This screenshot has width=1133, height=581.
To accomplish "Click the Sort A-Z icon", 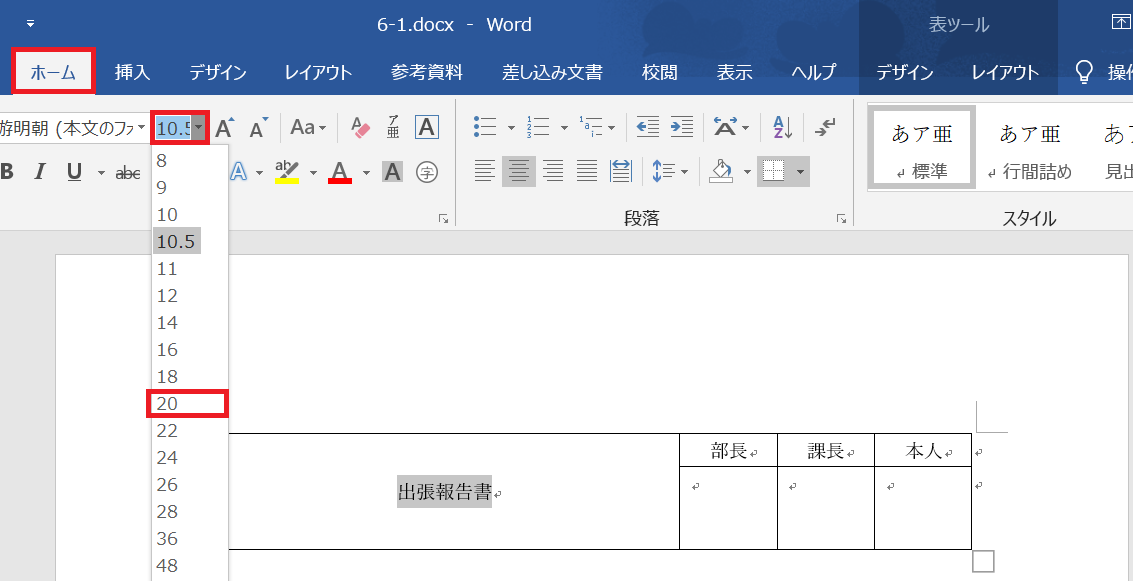I will 782,128.
